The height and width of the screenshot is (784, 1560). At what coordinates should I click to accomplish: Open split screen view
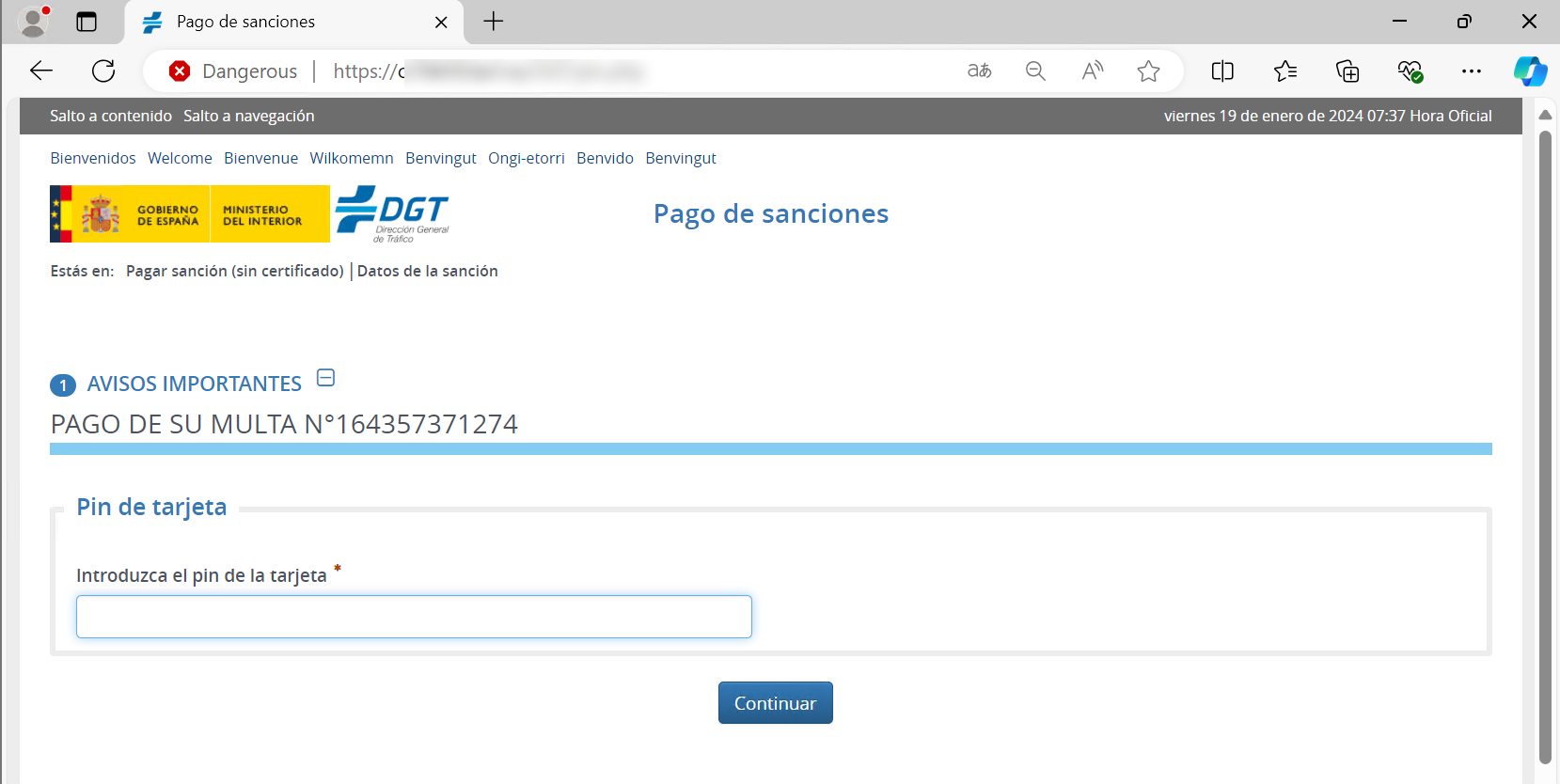coord(1222,71)
